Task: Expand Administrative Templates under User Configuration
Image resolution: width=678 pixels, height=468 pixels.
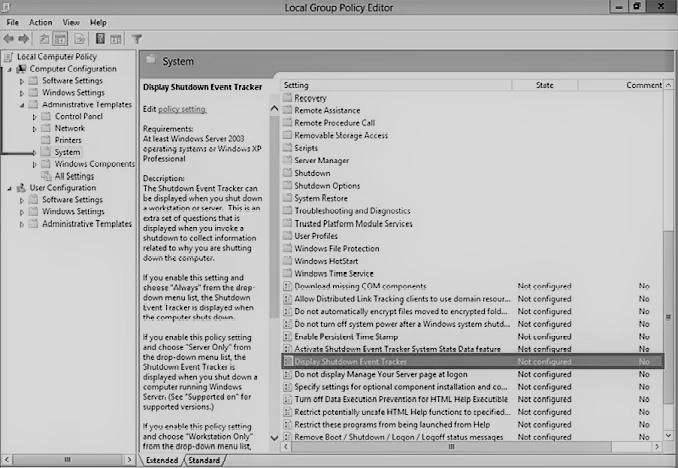Action: (x=22, y=224)
